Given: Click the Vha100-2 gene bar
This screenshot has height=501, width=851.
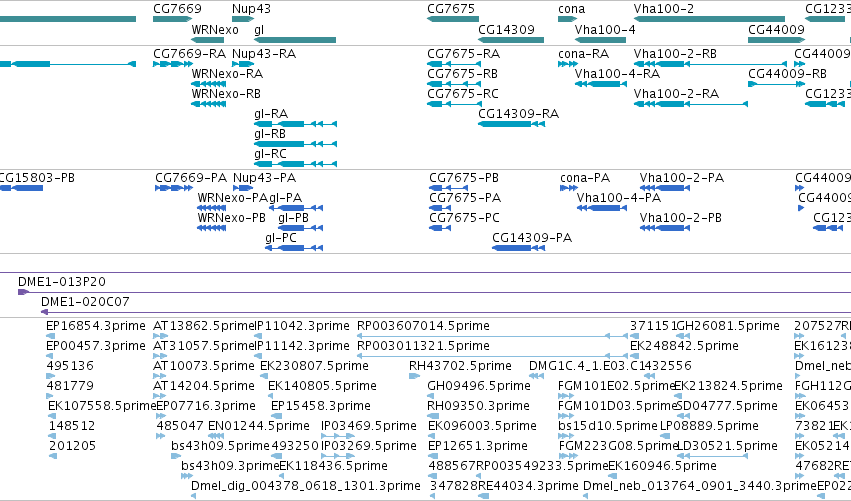Looking at the screenshot, I should 709,19.
